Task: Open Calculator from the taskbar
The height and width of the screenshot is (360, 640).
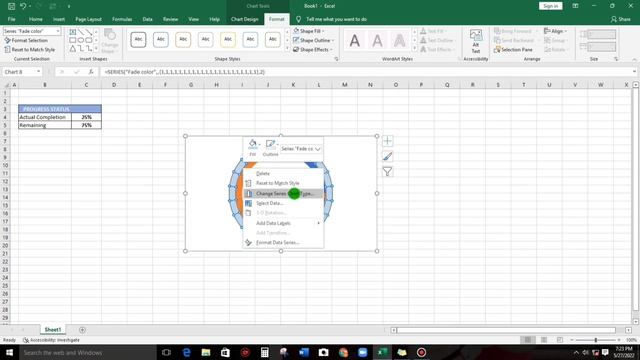Action: [264, 352]
